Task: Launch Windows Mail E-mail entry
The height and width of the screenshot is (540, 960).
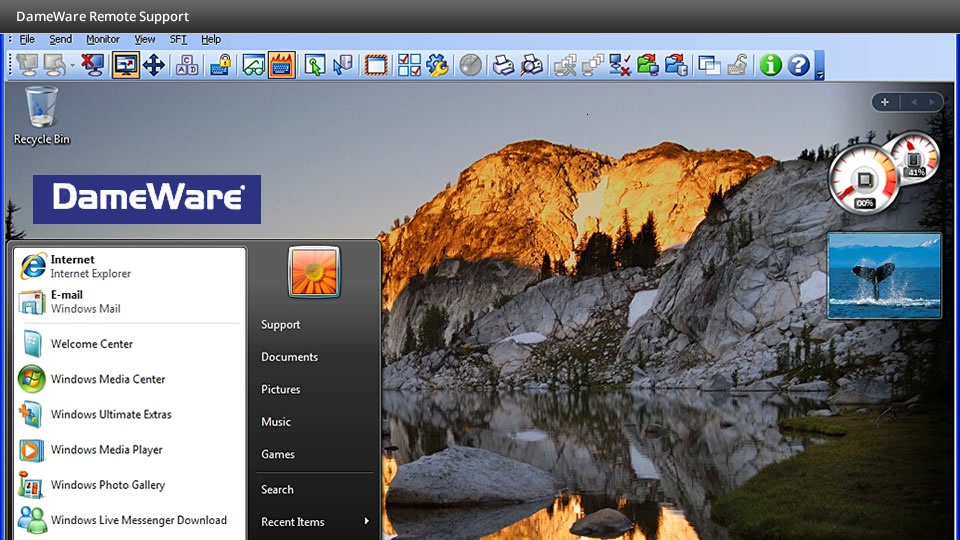Action: (x=129, y=302)
